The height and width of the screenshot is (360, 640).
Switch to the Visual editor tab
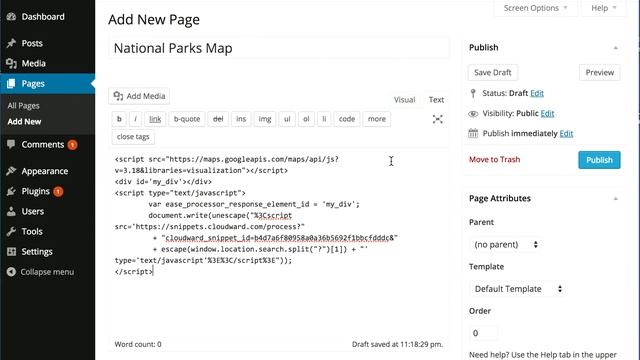pos(404,100)
